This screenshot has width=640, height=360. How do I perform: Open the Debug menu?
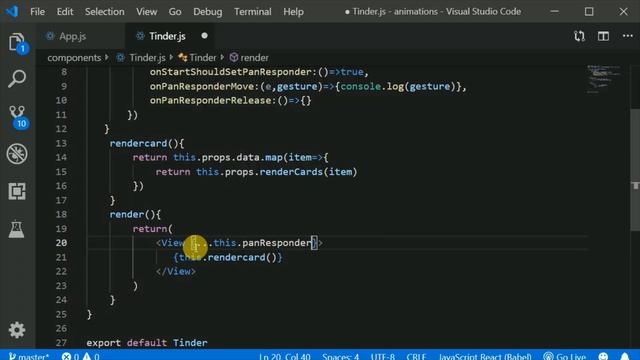pos(208,11)
